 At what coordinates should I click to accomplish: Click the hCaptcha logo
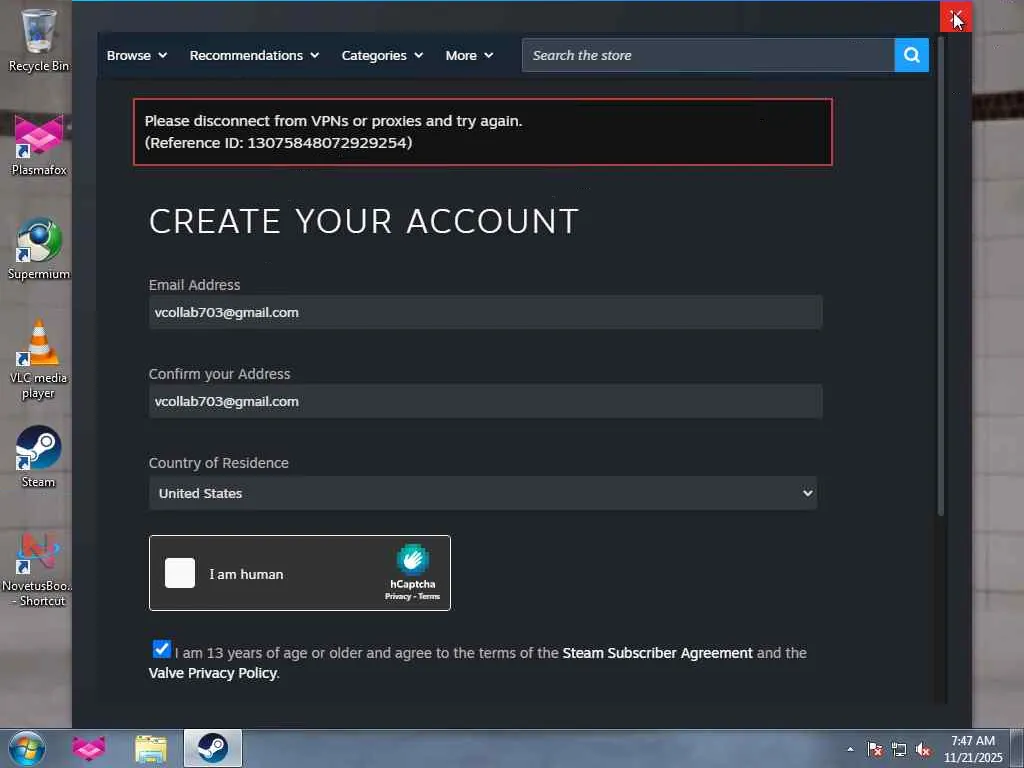tap(413, 559)
